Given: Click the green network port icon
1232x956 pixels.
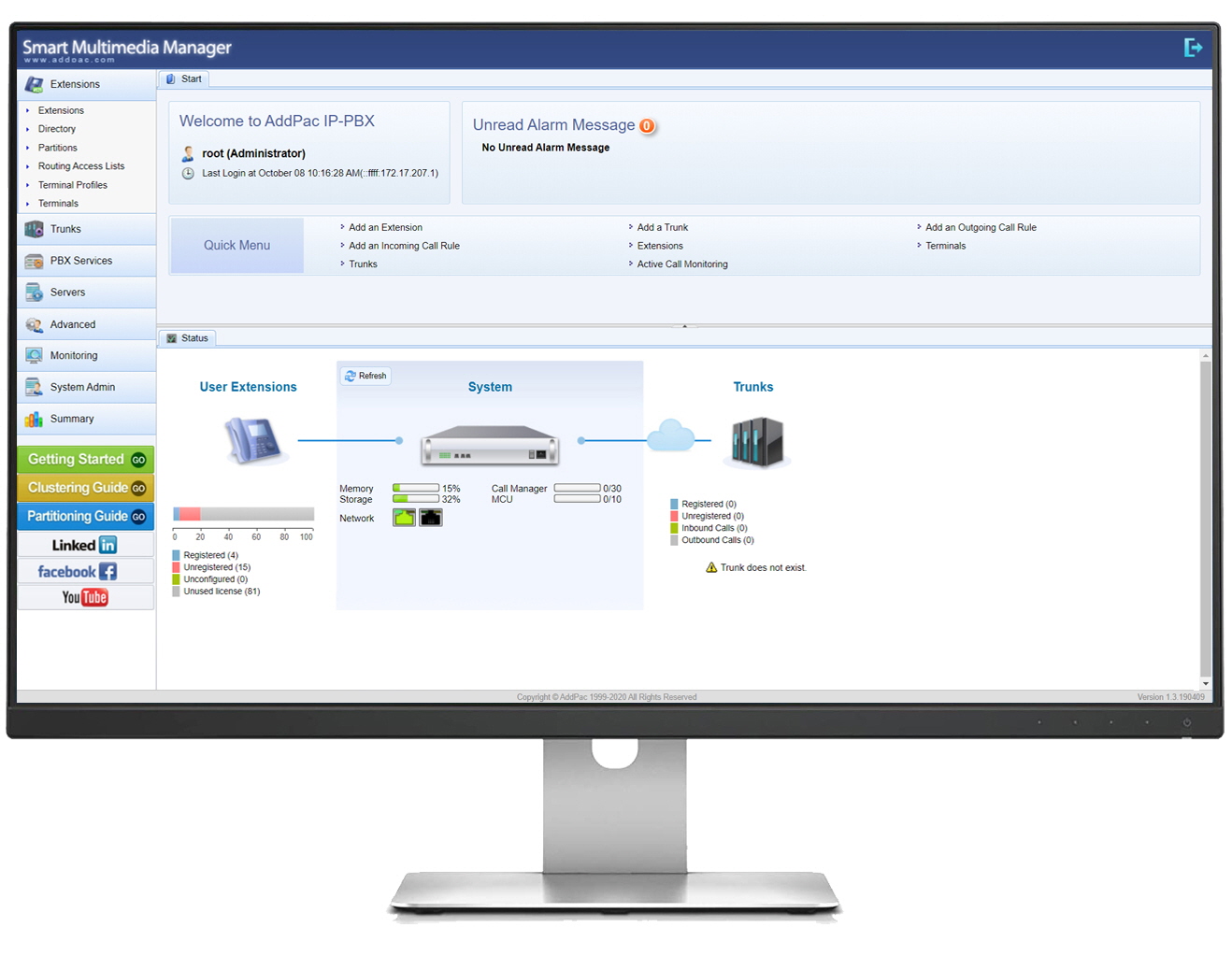Looking at the screenshot, I should 404,518.
